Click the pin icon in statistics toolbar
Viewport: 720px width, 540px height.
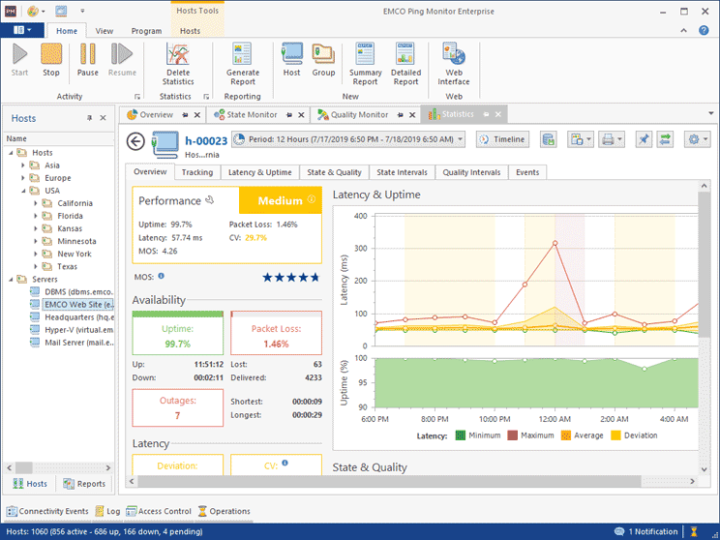pyautogui.click(x=644, y=139)
